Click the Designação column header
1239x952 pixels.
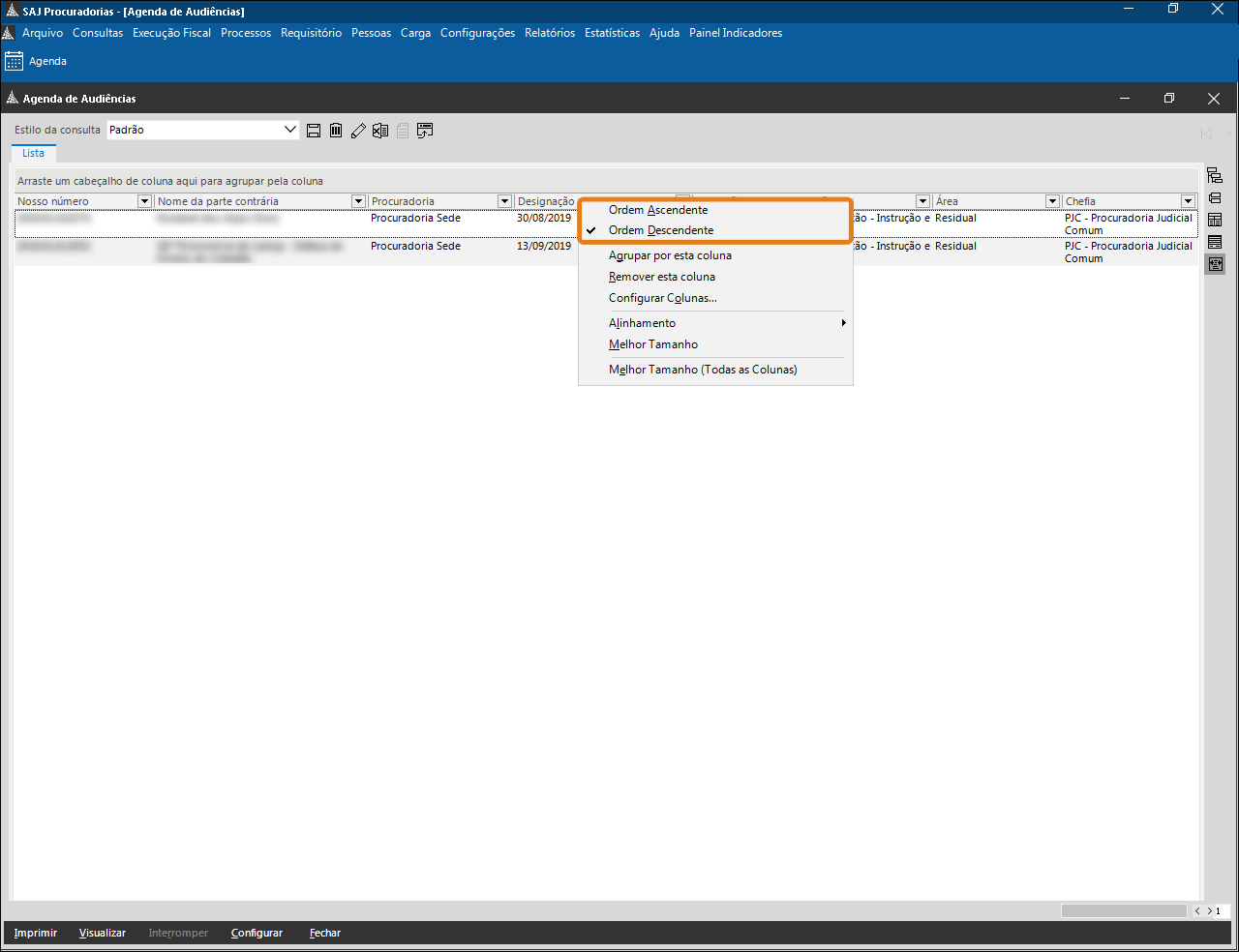click(x=546, y=201)
